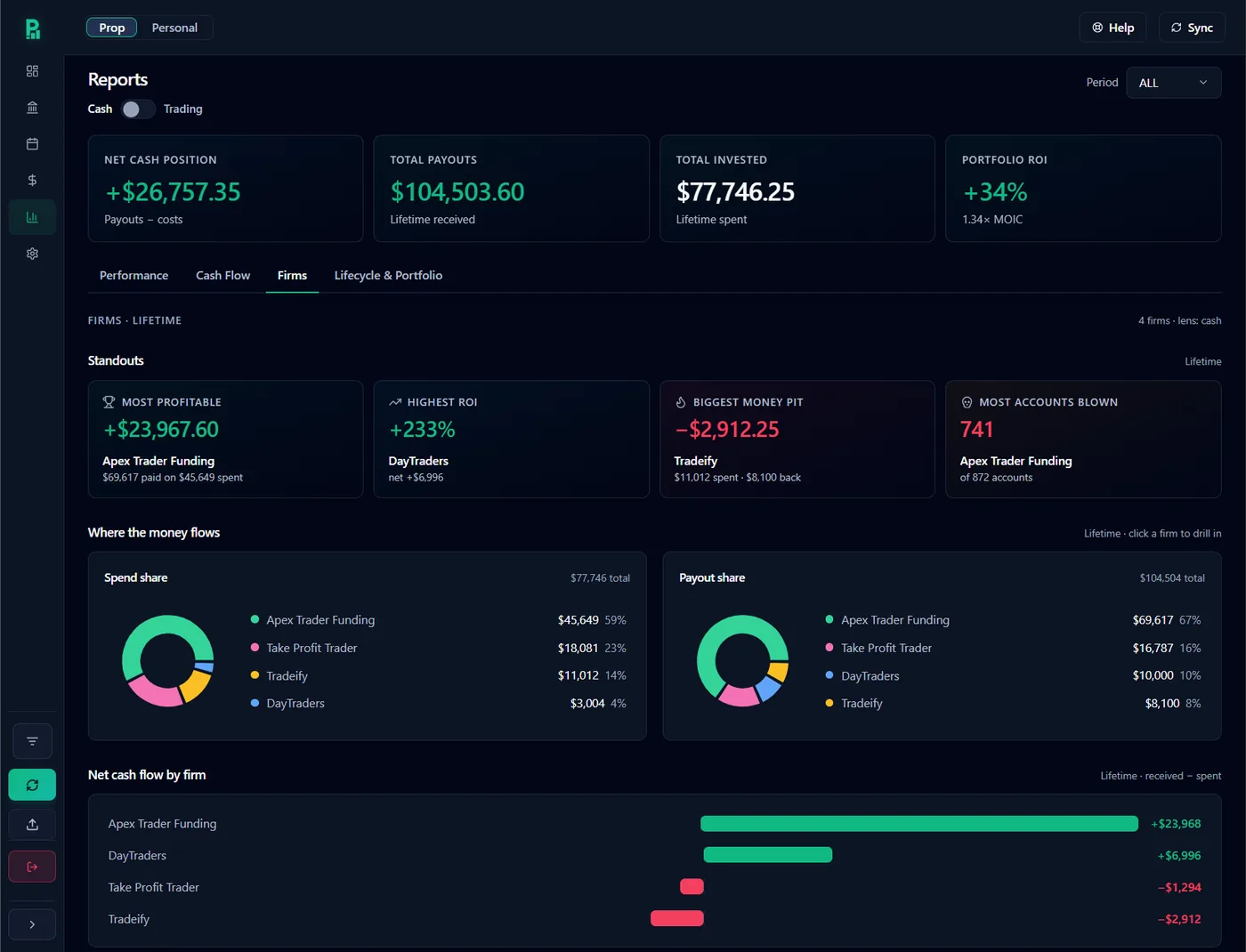
Task: Click the Total Invested card
Action: (x=797, y=189)
